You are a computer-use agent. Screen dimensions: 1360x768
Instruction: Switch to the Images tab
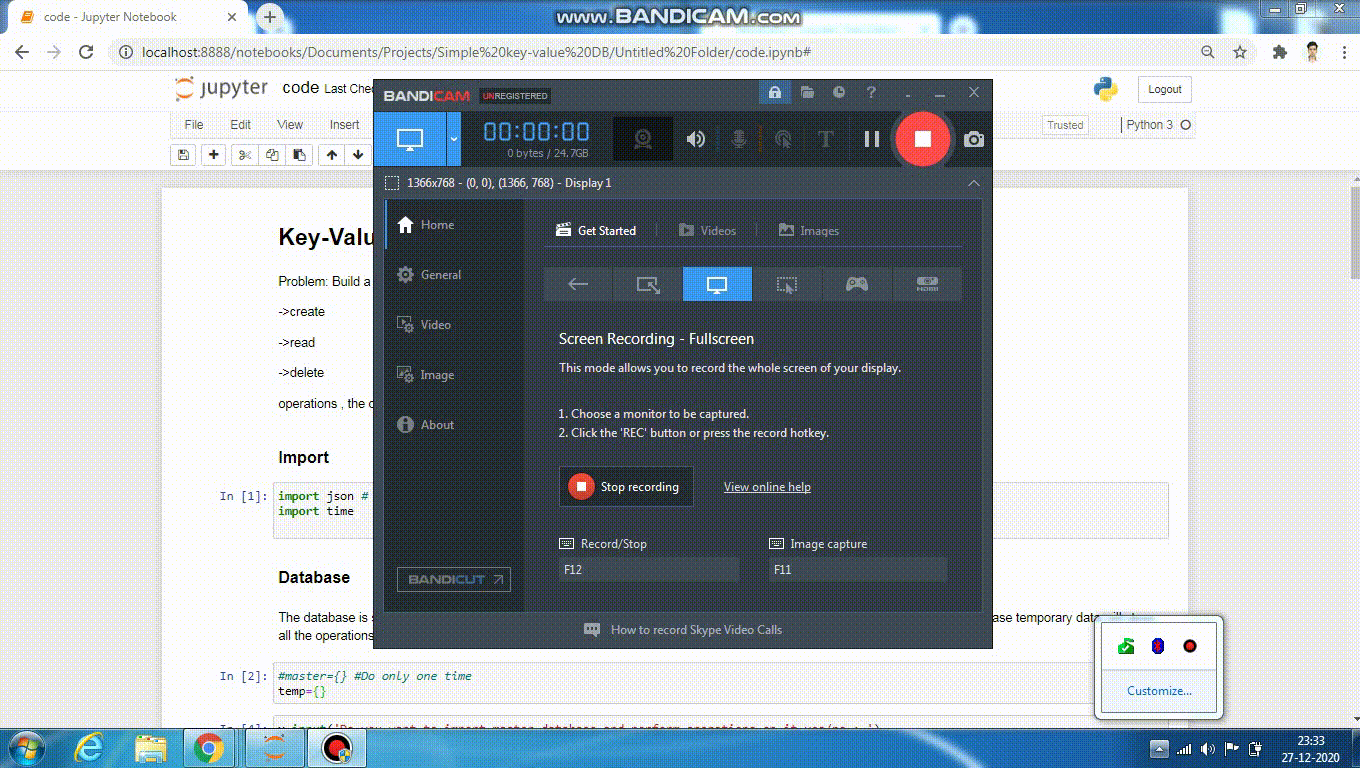(x=809, y=231)
